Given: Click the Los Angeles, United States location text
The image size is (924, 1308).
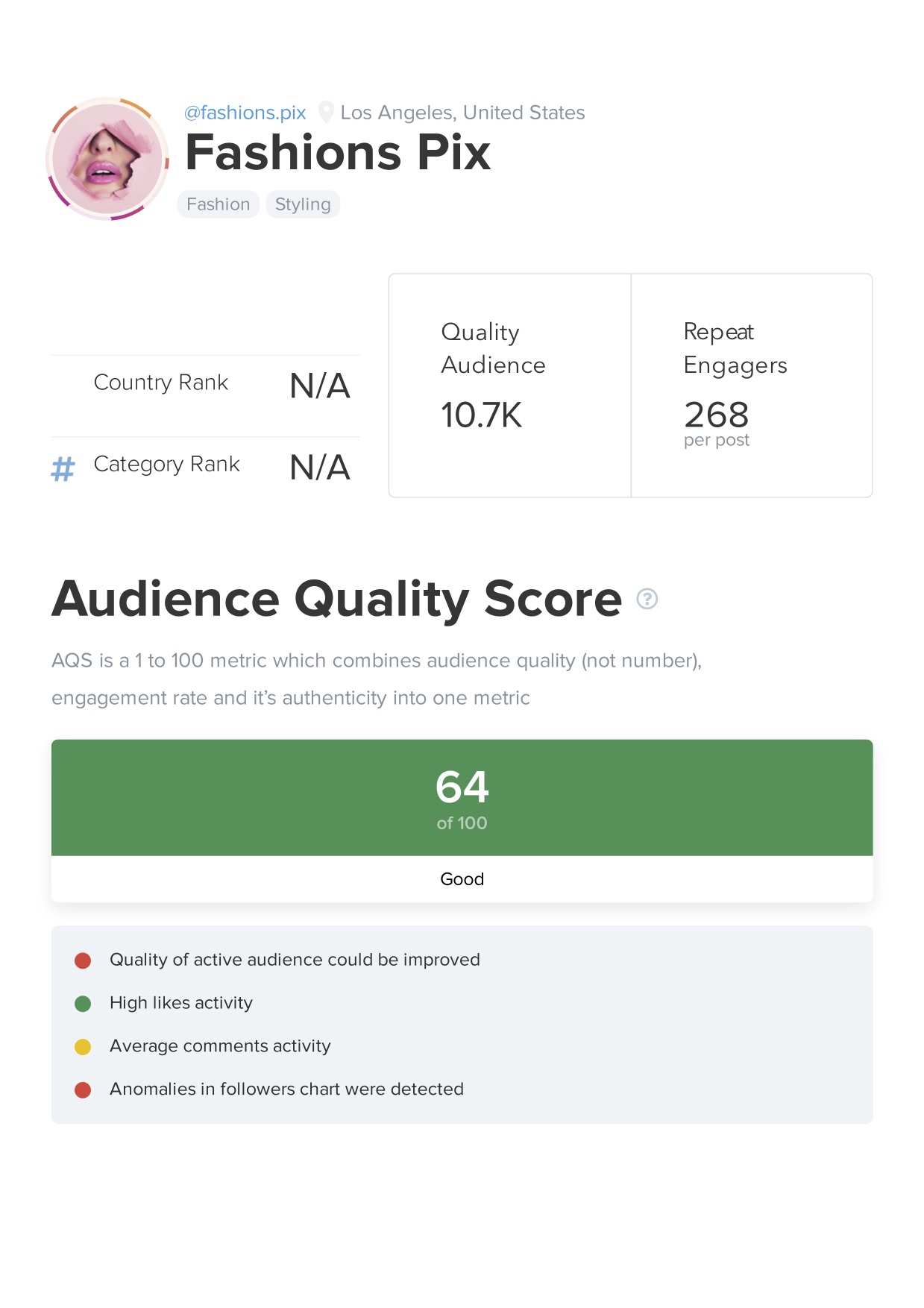Looking at the screenshot, I should (462, 113).
